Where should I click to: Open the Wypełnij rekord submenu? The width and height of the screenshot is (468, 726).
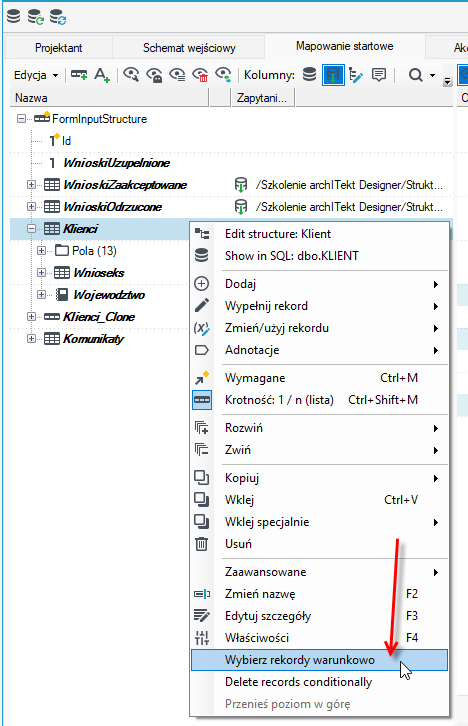pyautogui.click(x=319, y=306)
